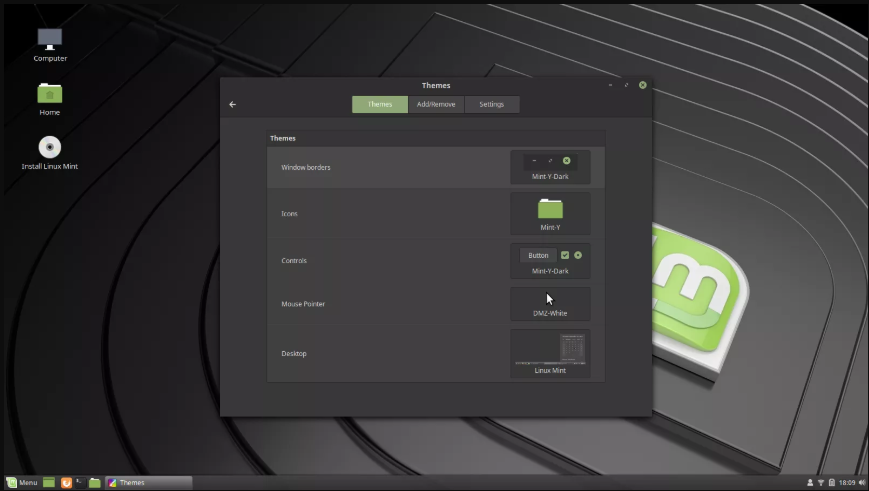Click the 'Controls' row label
Screen dimensions: 869x491
tap(294, 260)
